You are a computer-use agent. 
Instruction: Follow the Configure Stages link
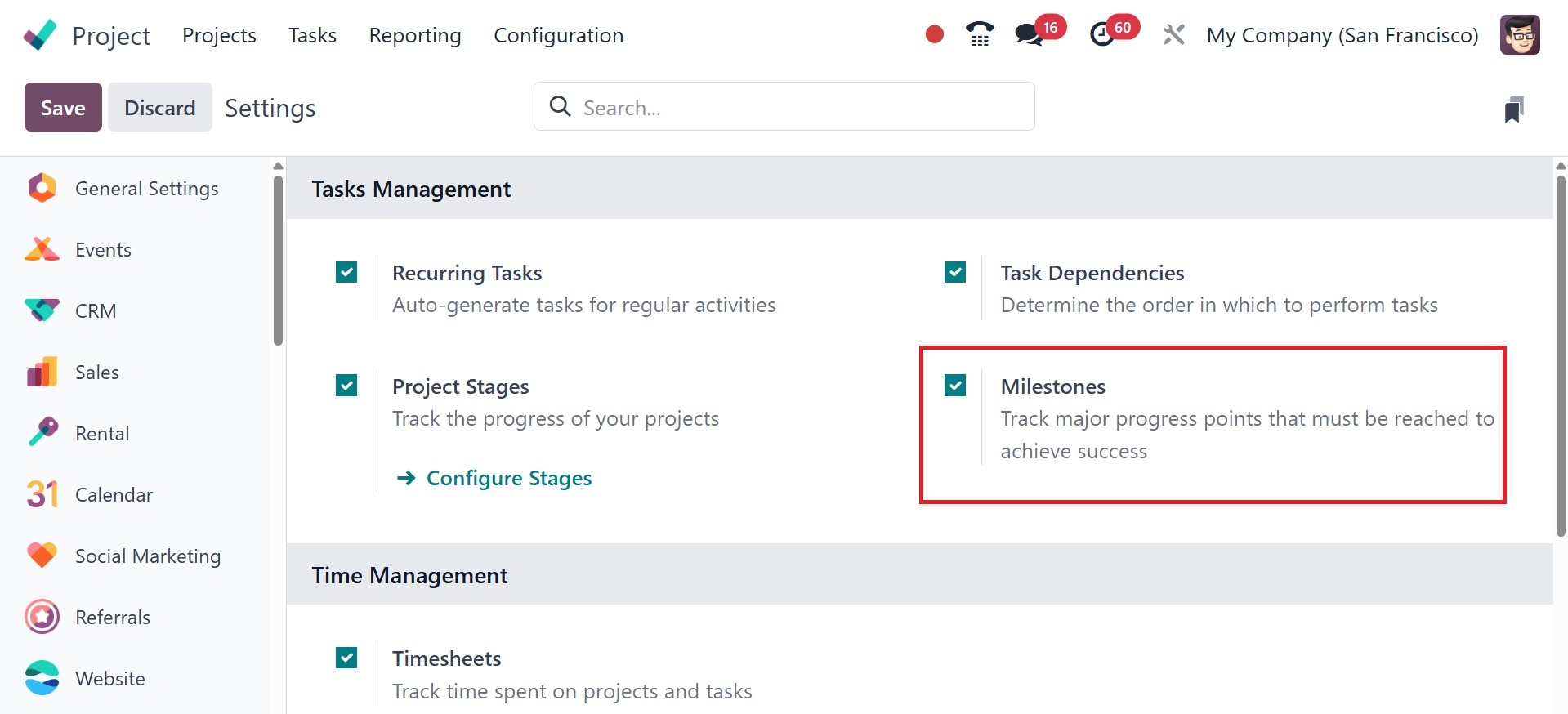[508, 478]
